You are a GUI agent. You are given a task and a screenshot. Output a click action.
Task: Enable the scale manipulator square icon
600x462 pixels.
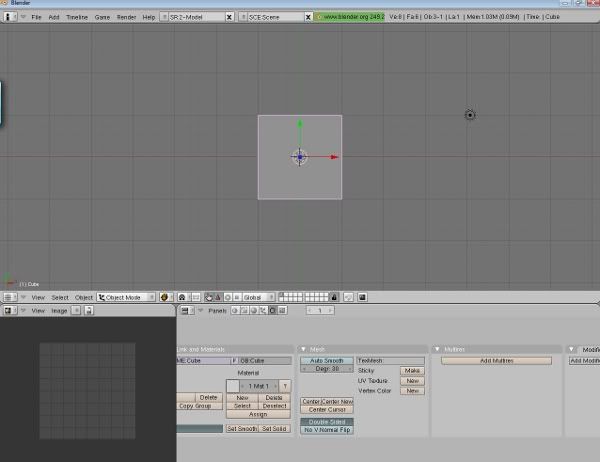click(236, 297)
